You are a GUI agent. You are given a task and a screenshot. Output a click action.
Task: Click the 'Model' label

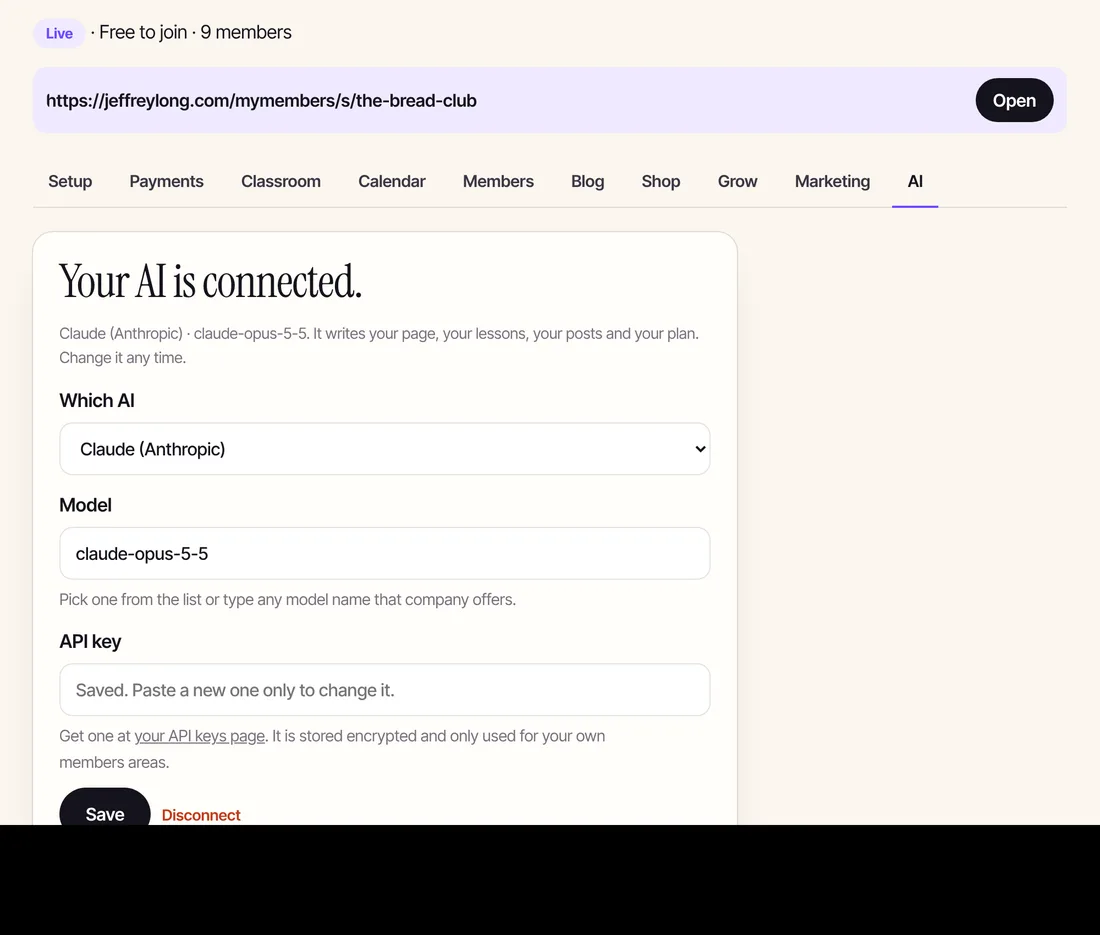(x=85, y=505)
